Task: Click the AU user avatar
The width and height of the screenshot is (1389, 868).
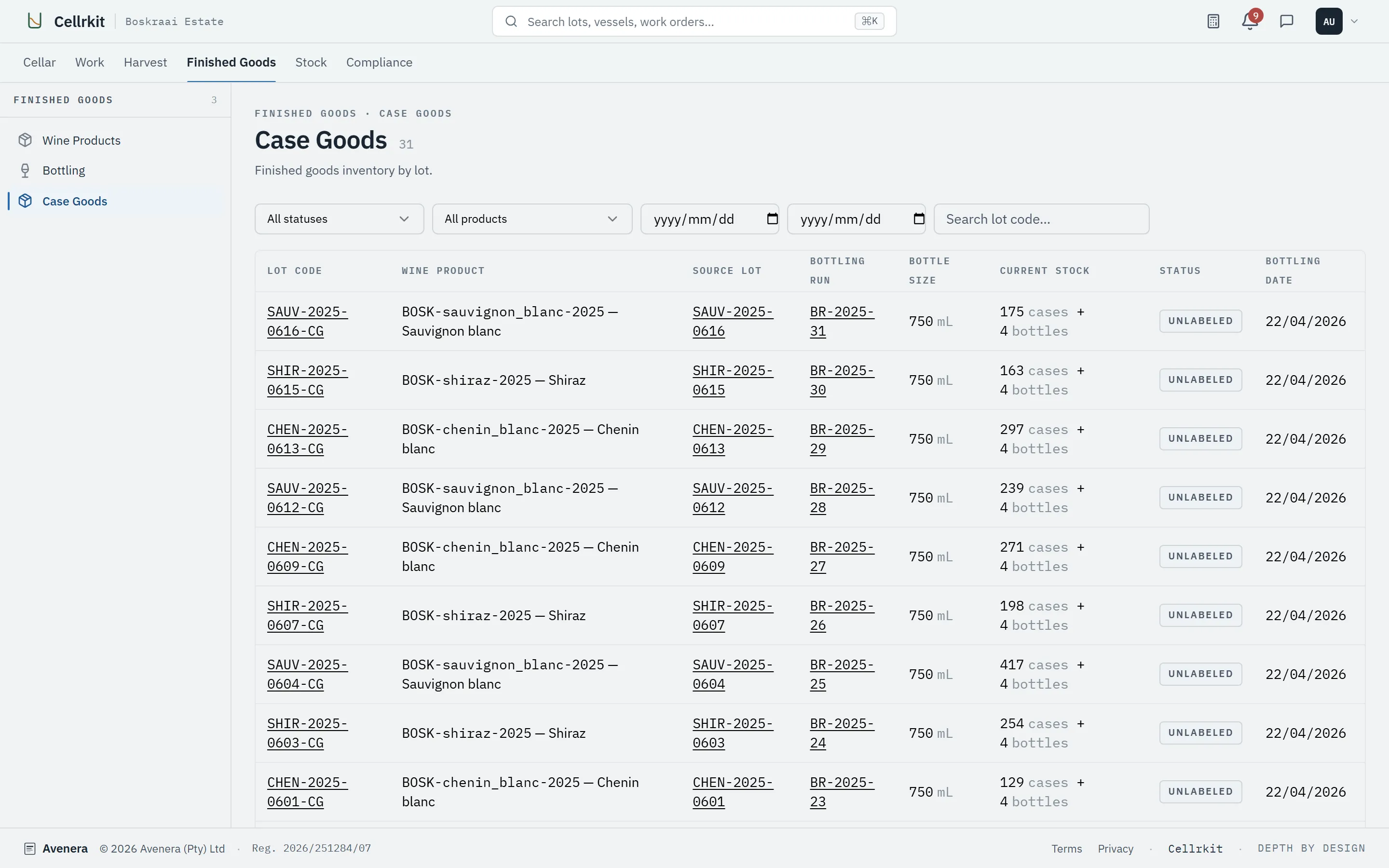Action: (x=1329, y=21)
